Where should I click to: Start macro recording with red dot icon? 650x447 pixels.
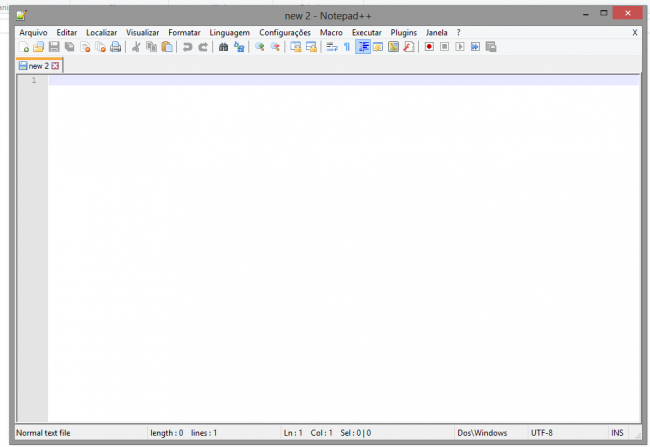pyautogui.click(x=429, y=47)
